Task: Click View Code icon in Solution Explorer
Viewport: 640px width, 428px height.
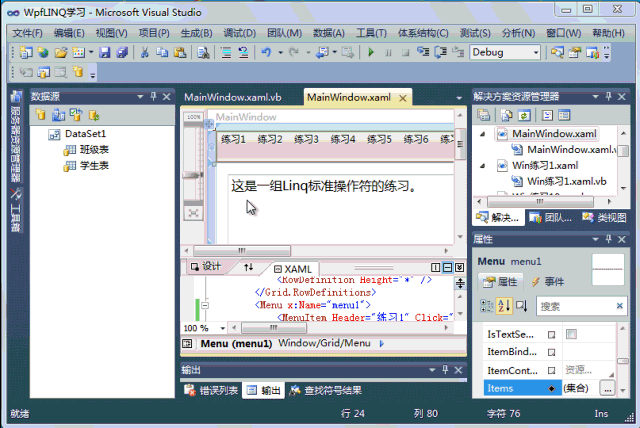Action: (547, 115)
